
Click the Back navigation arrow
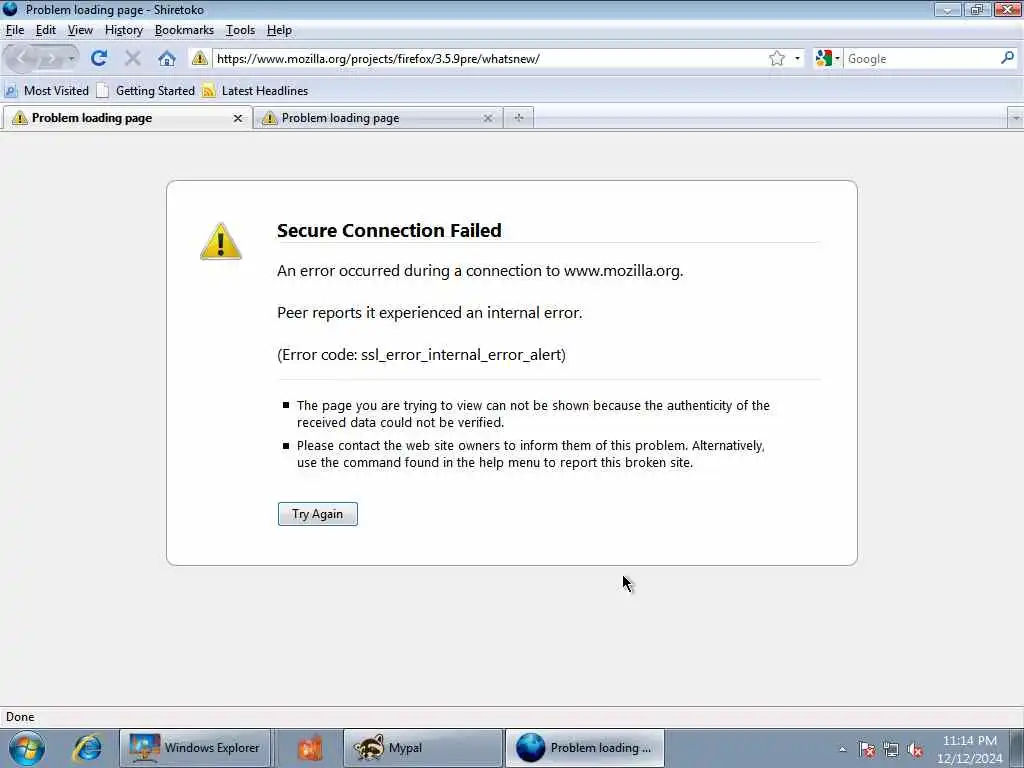click(21, 59)
